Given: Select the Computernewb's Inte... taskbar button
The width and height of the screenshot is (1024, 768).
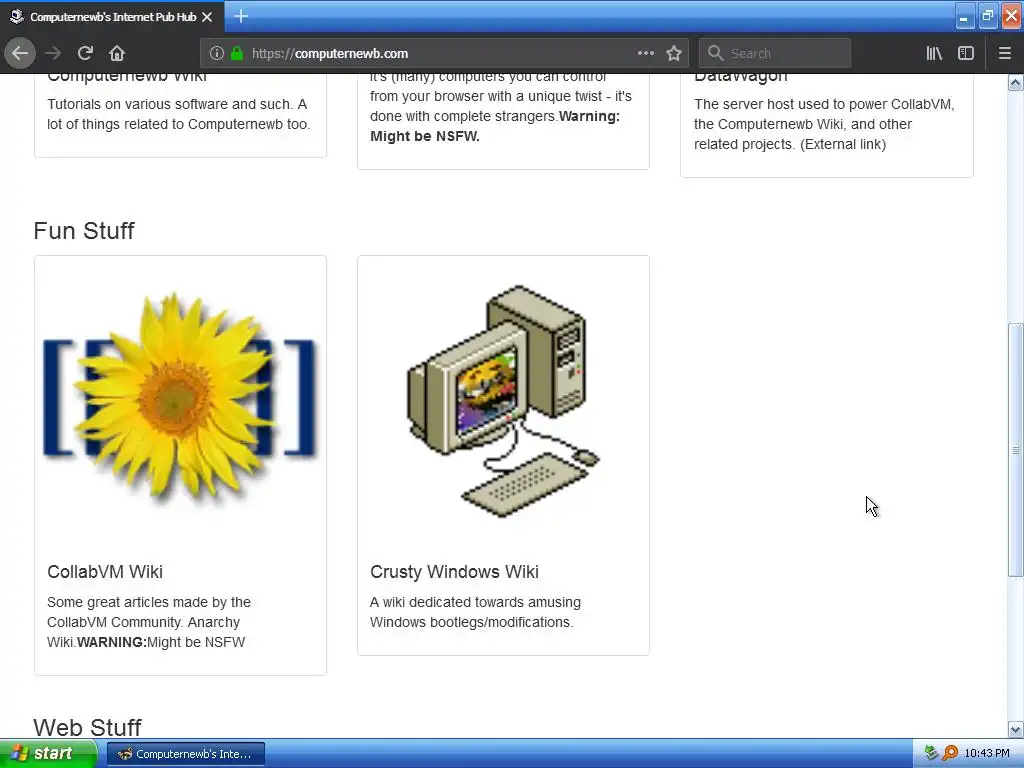Looking at the screenshot, I should 186,754.
